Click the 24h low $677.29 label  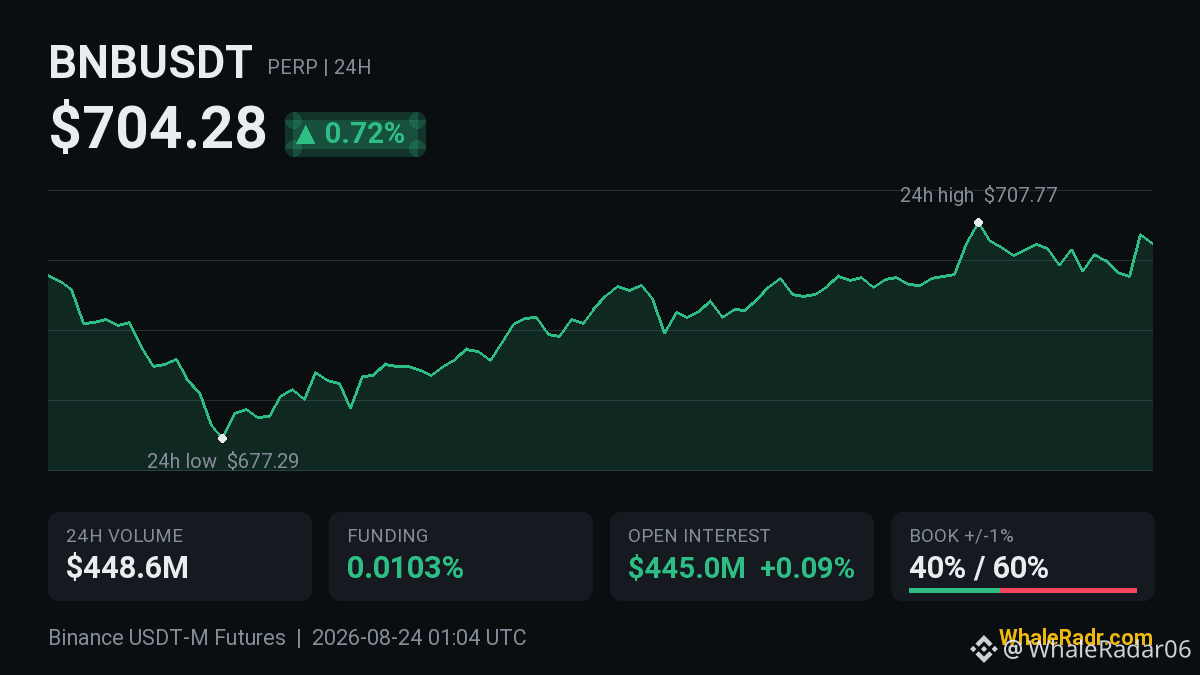(223, 461)
